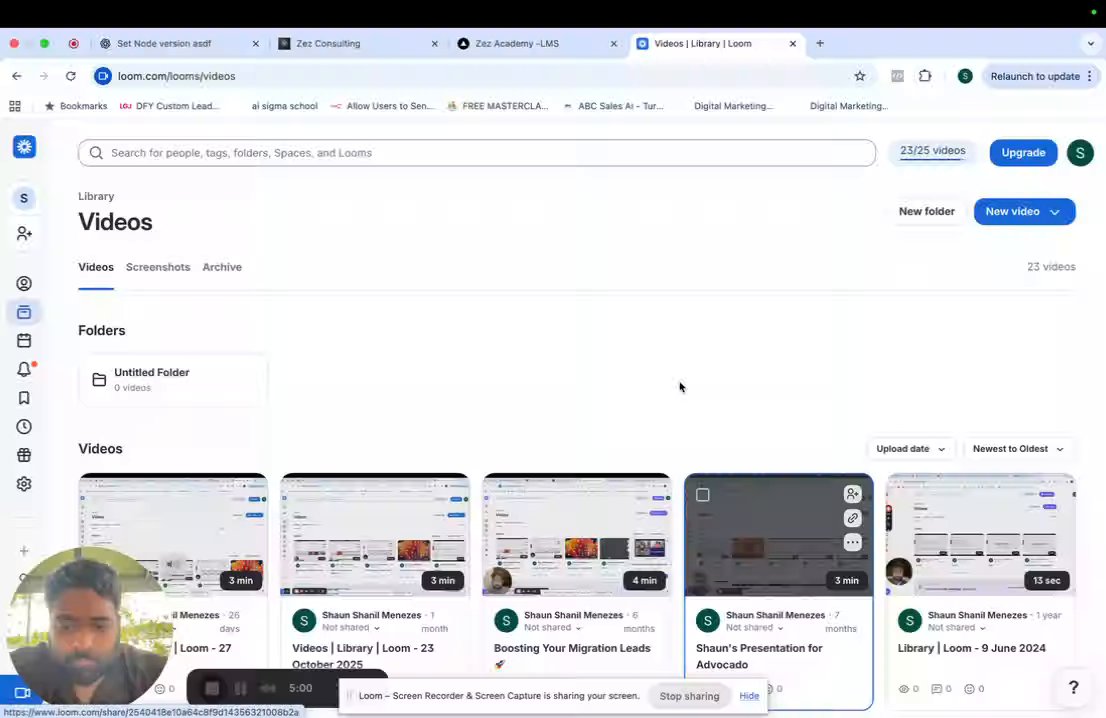This screenshot has height=718, width=1106.
Task: Open the gift rewards icon in sidebar
Action: (x=24, y=455)
